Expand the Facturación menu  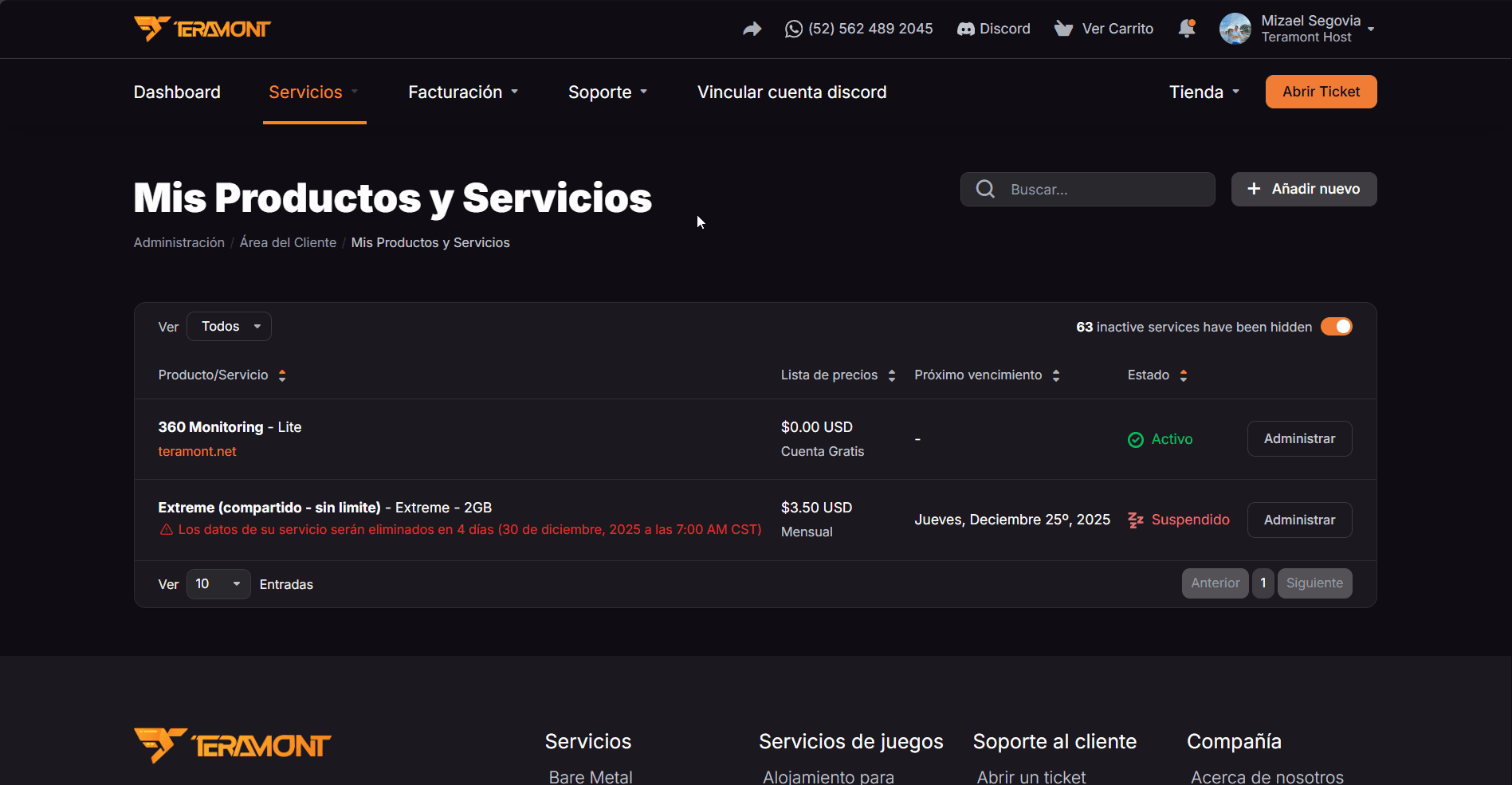point(463,92)
